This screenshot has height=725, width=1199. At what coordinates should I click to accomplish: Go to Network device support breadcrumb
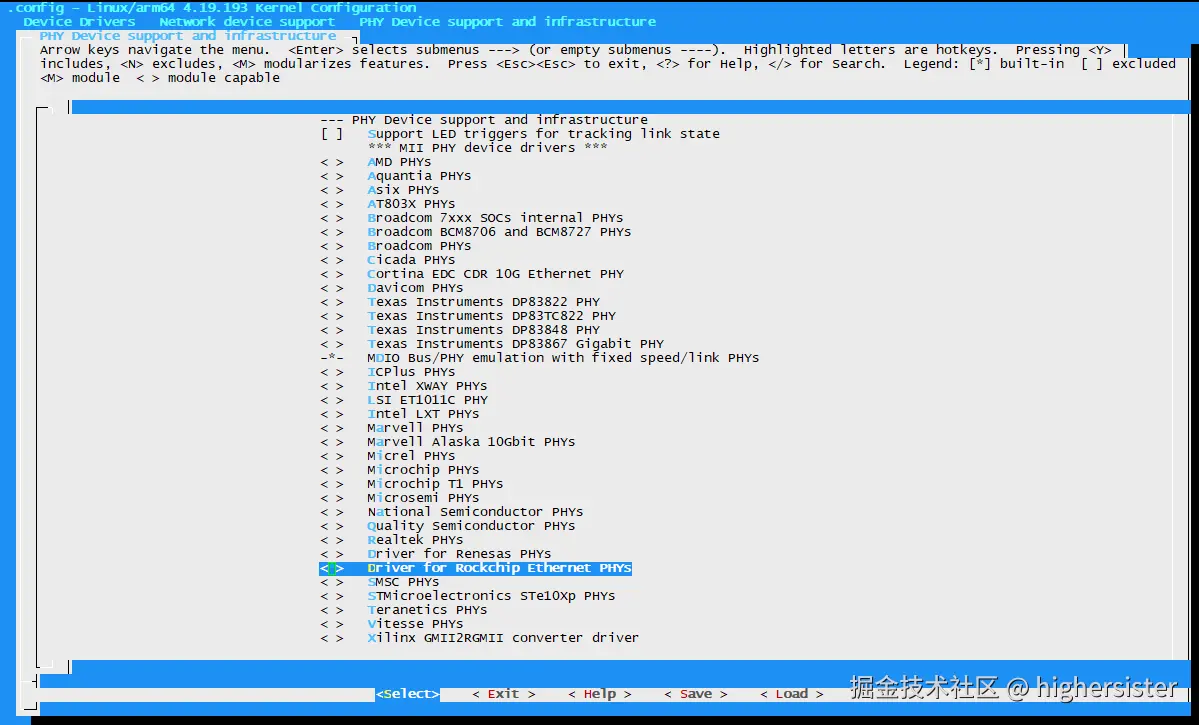[247, 22]
